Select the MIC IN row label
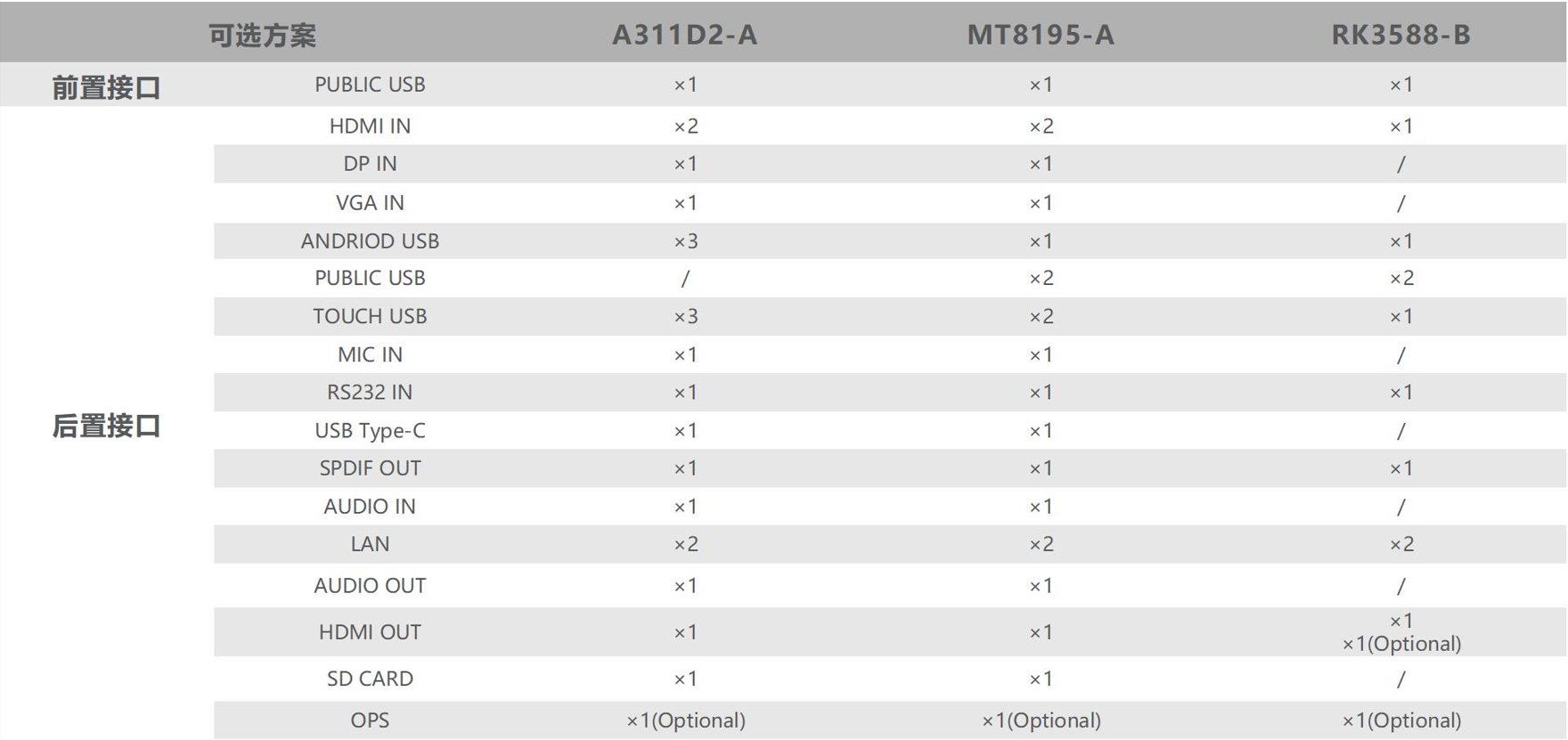Viewport: 1568px width, 740px height. click(370, 354)
